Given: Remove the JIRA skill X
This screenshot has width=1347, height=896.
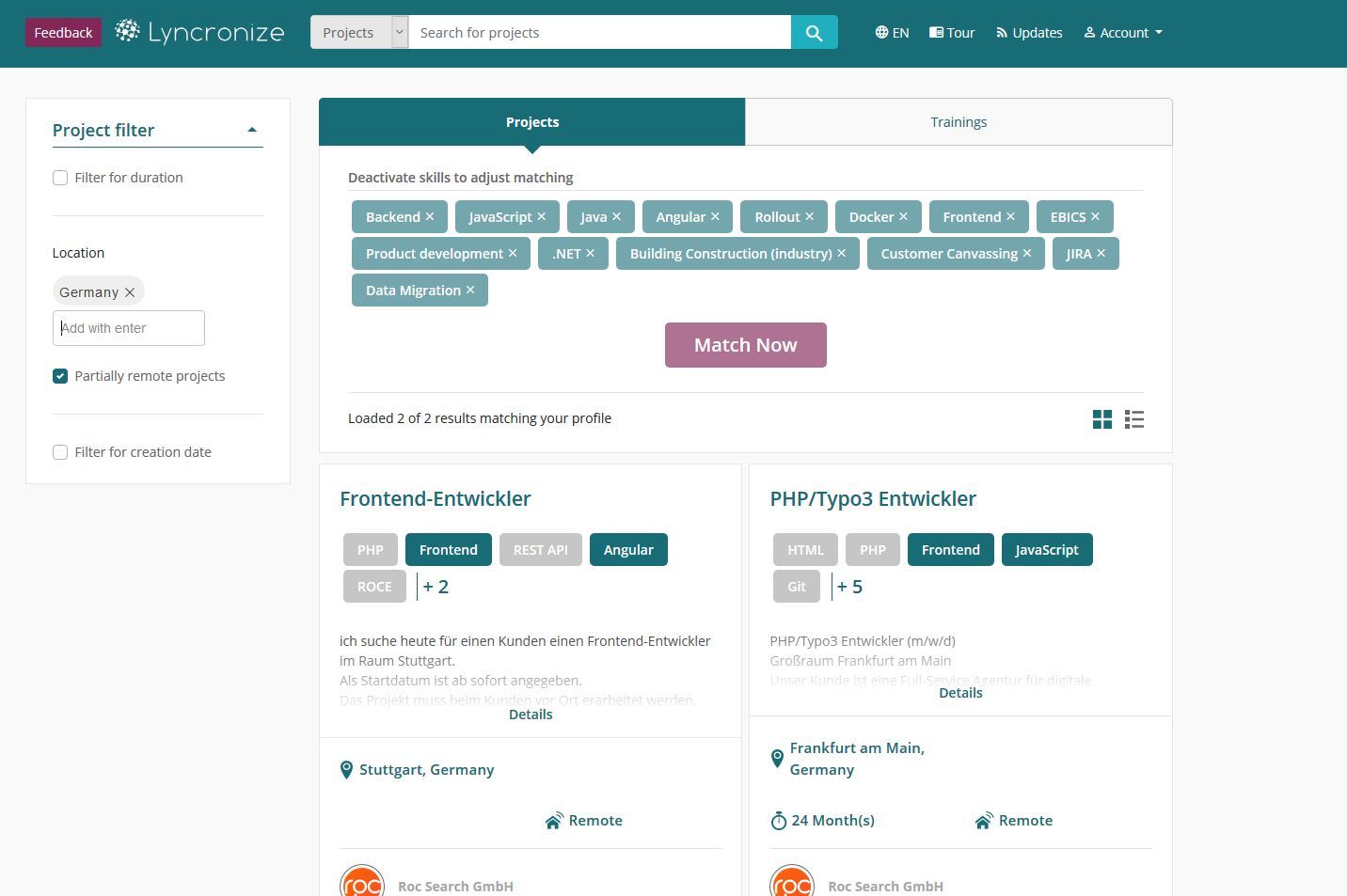Looking at the screenshot, I should (1101, 253).
